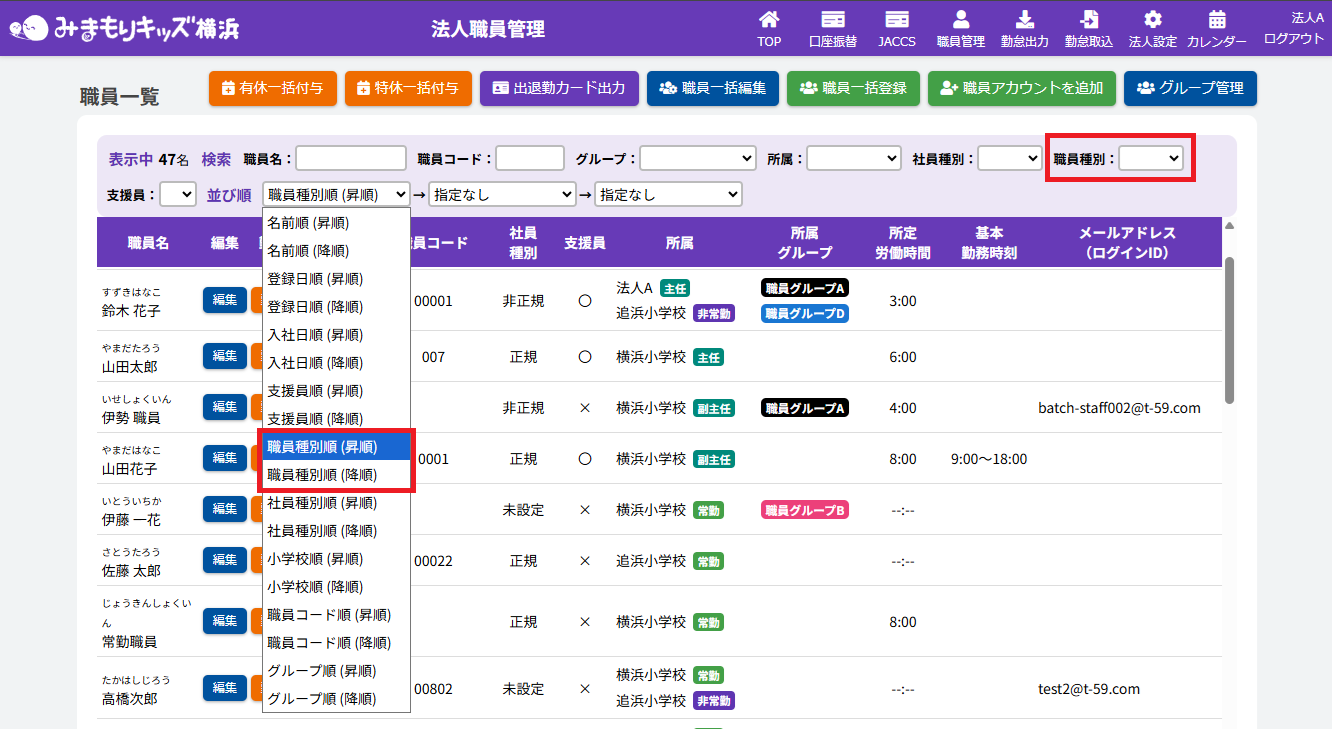Screen dimensions: 1332x729
Task: Click 編集 for 佐藤 太郎
Action: [x=225, y=560]
